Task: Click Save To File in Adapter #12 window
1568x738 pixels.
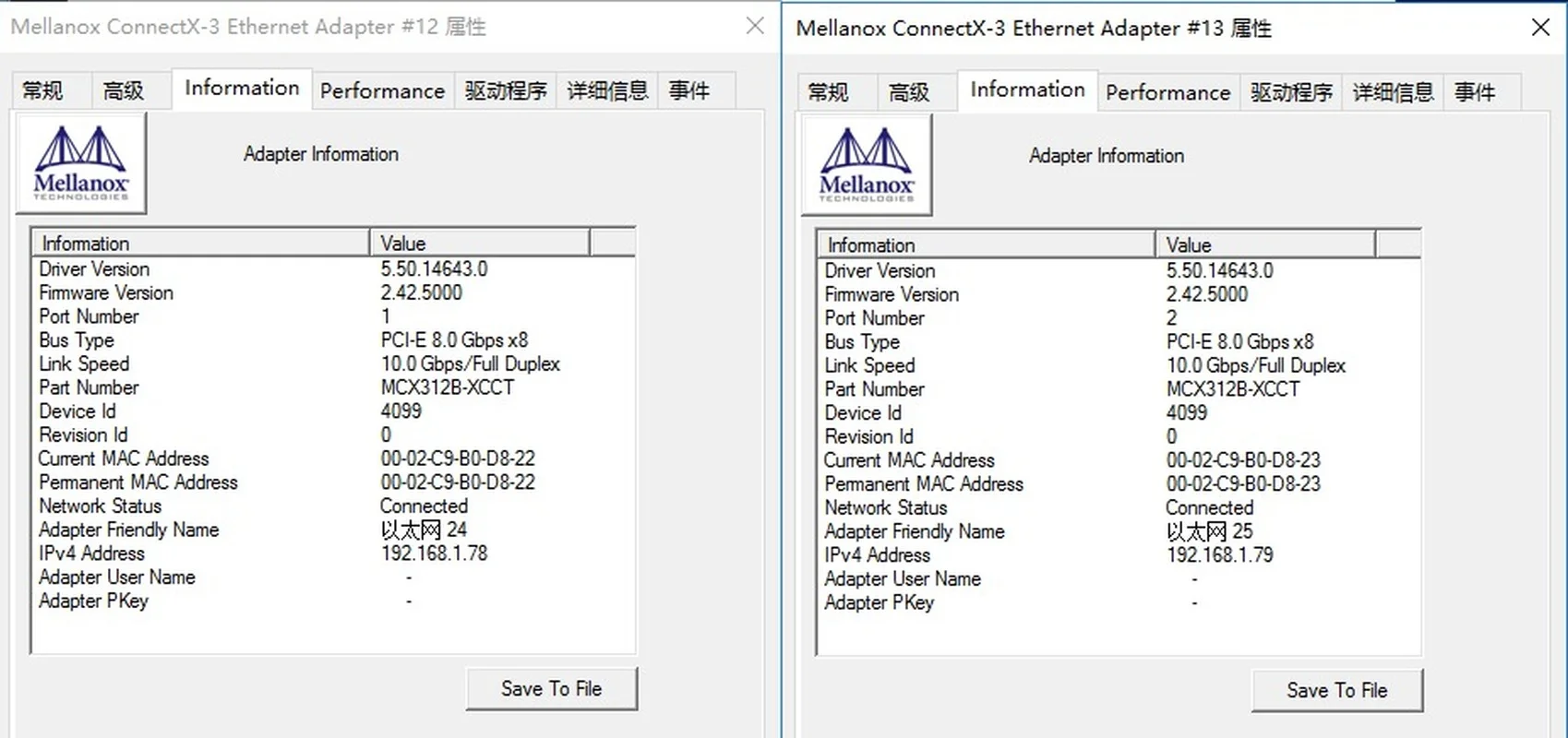Action: [x=551, y=689]
